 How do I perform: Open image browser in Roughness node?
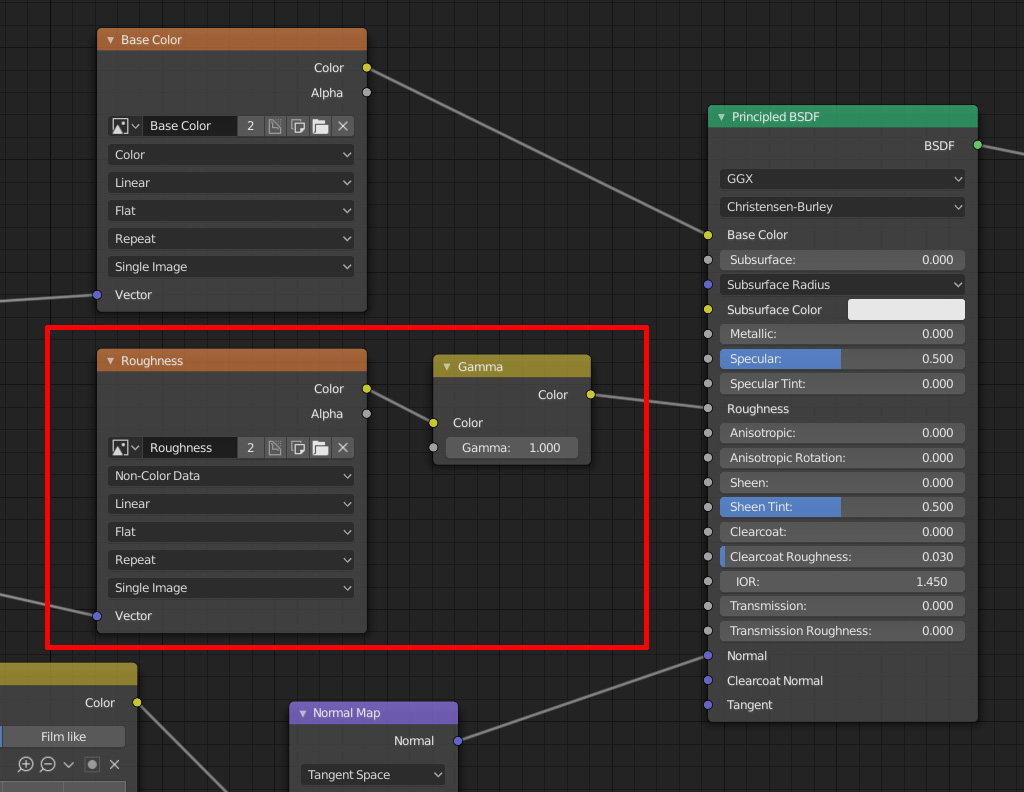click(125, 447)
